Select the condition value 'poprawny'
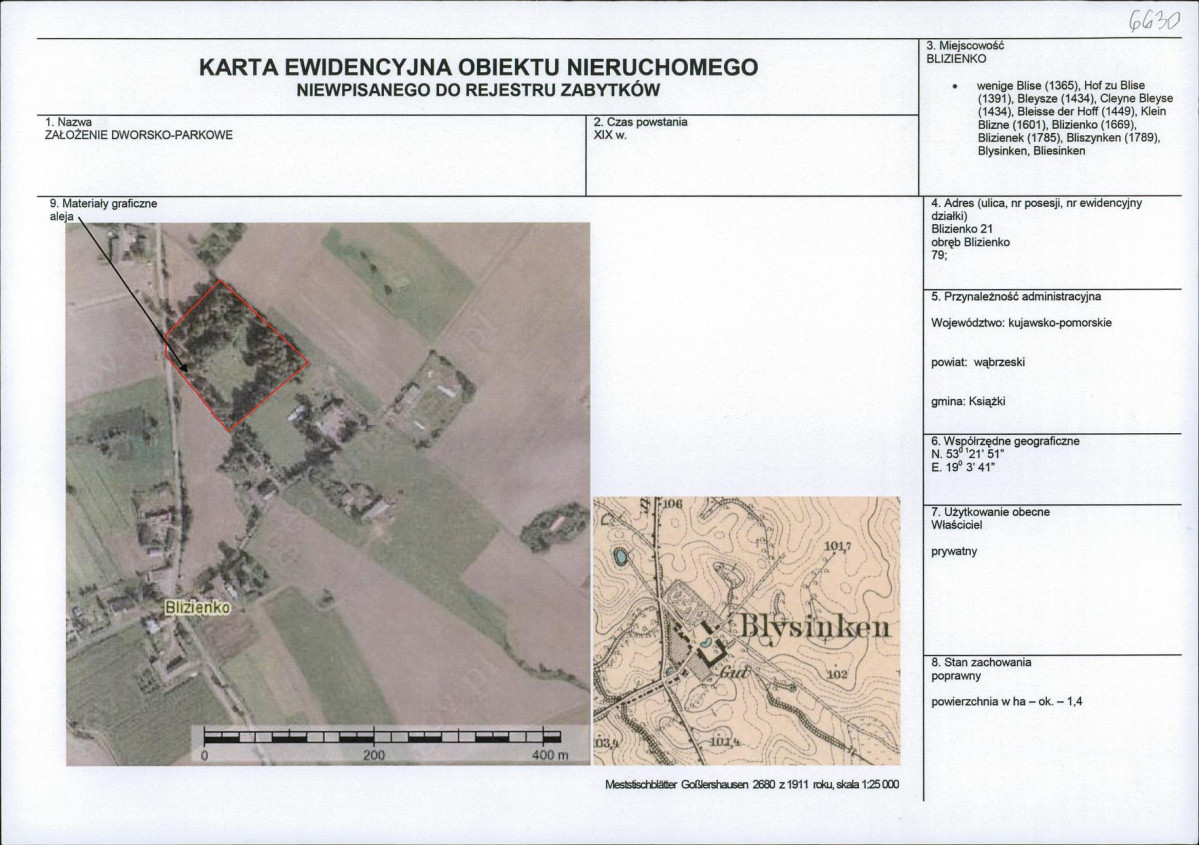The width and height of the screenshot is (1199, 845). [956, 676]
